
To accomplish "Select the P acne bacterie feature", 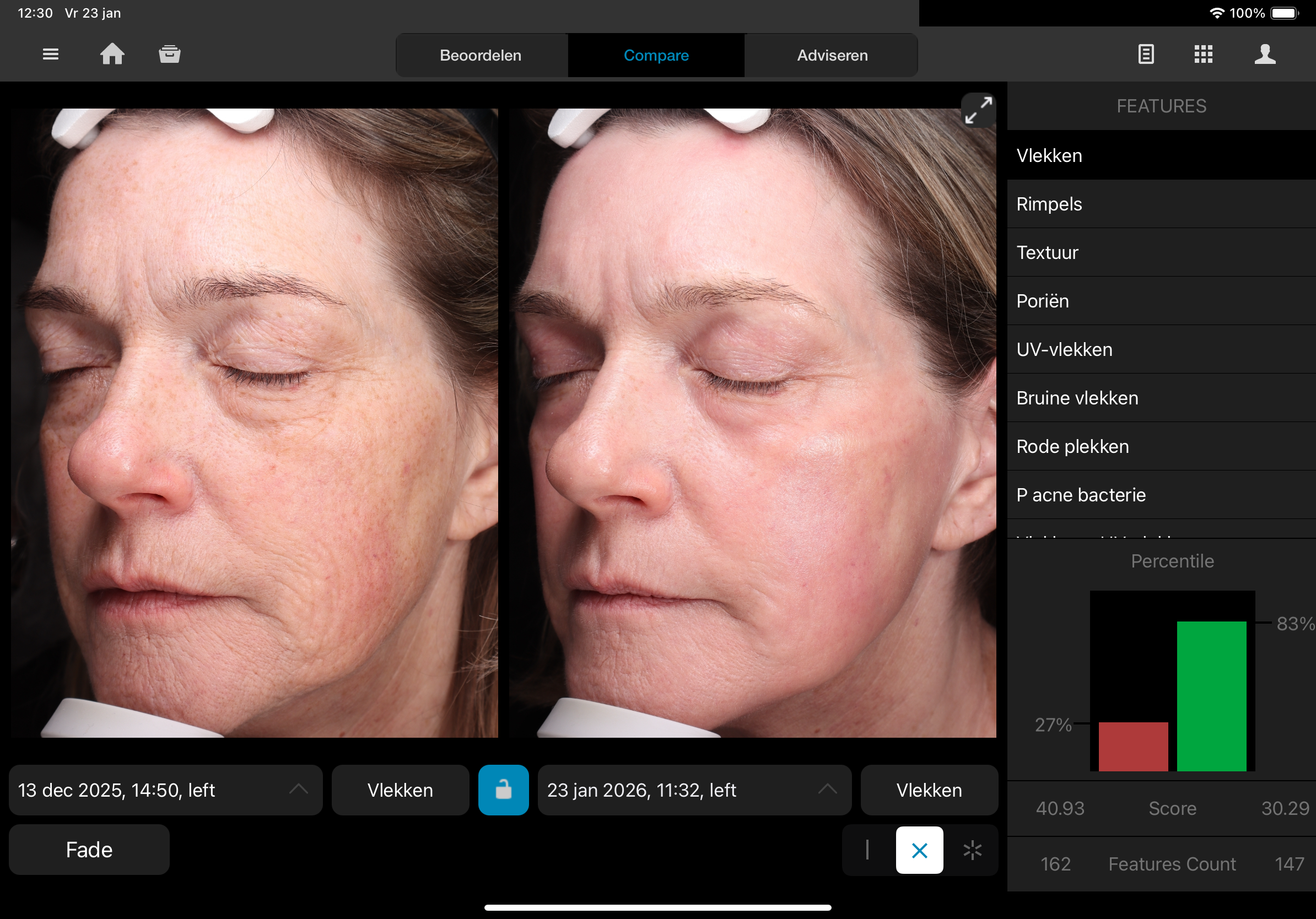I will pos(1161,495).
